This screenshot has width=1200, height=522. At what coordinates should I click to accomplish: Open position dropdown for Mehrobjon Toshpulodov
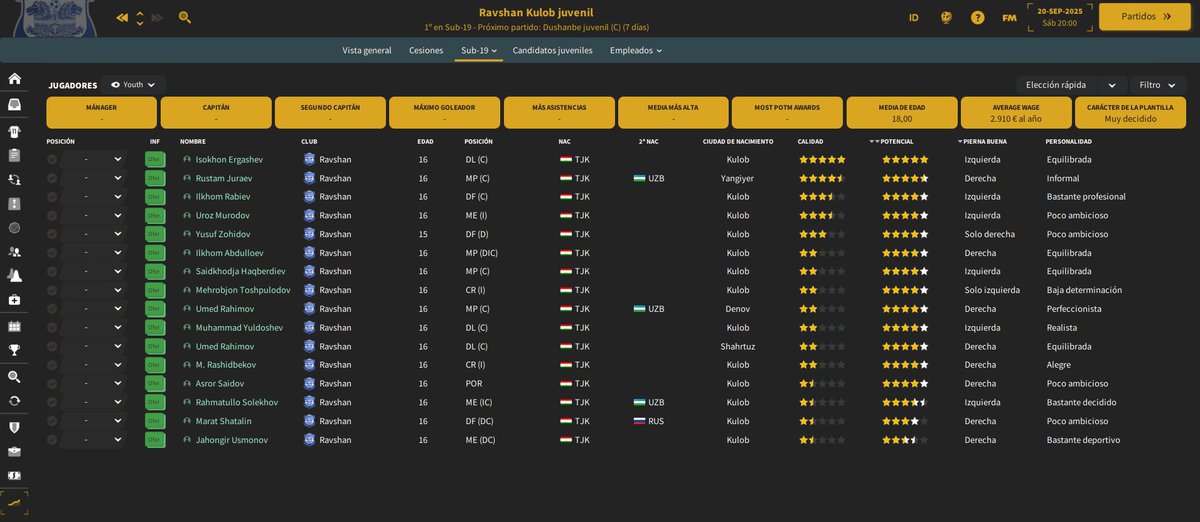click(96, 290)
